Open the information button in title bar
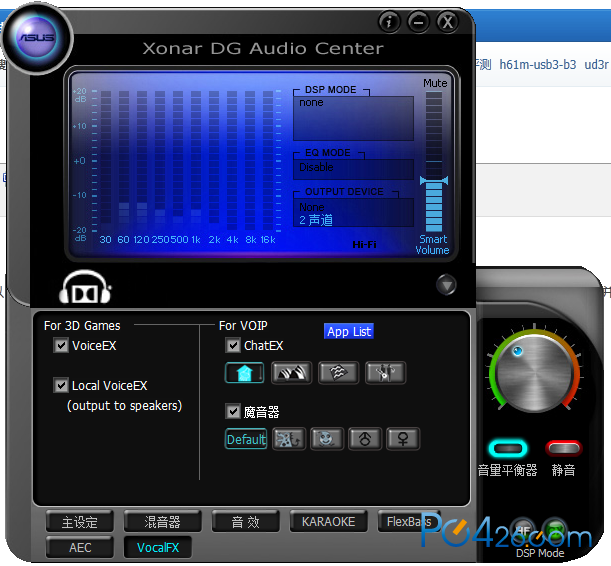 [x=389, y=22]
